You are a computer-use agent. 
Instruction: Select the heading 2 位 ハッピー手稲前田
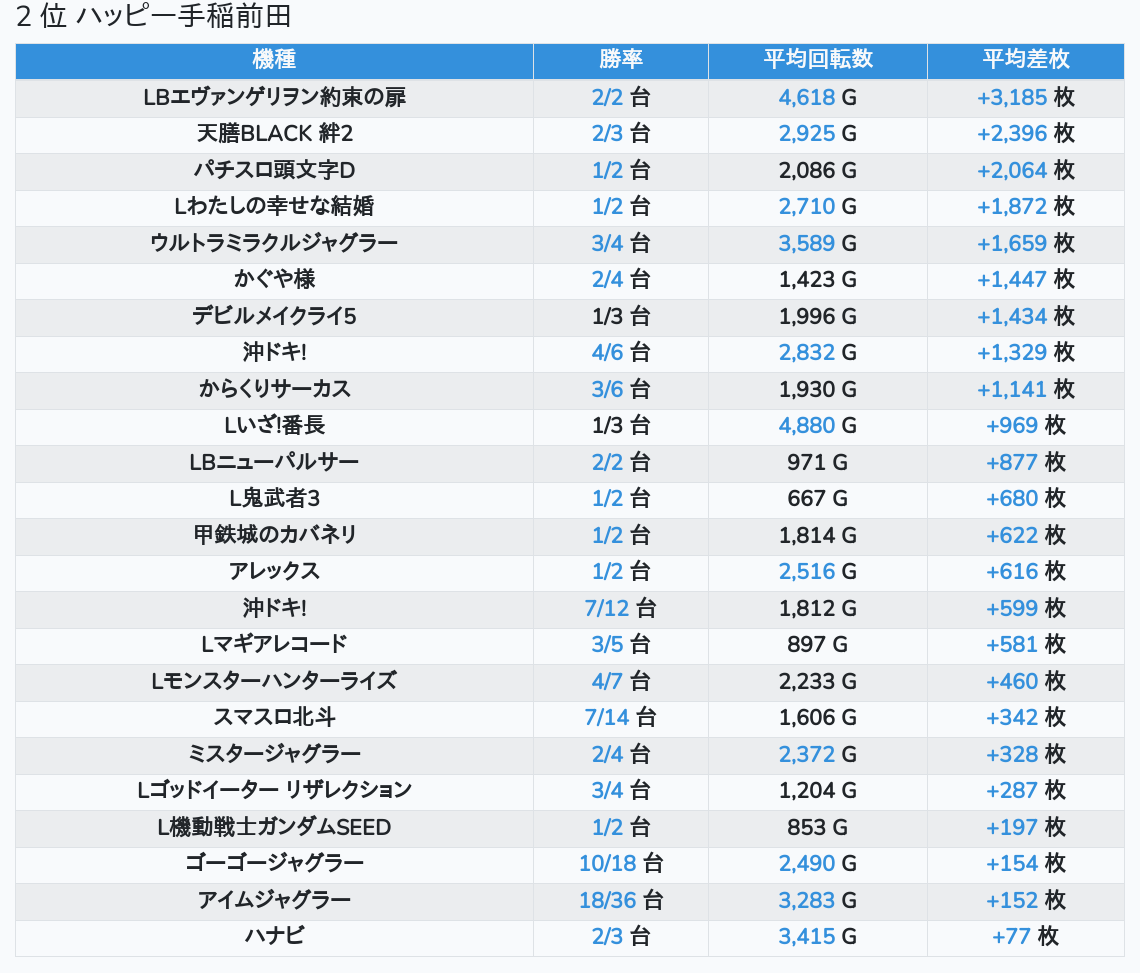pyautogui.click(x=153, y=16)
